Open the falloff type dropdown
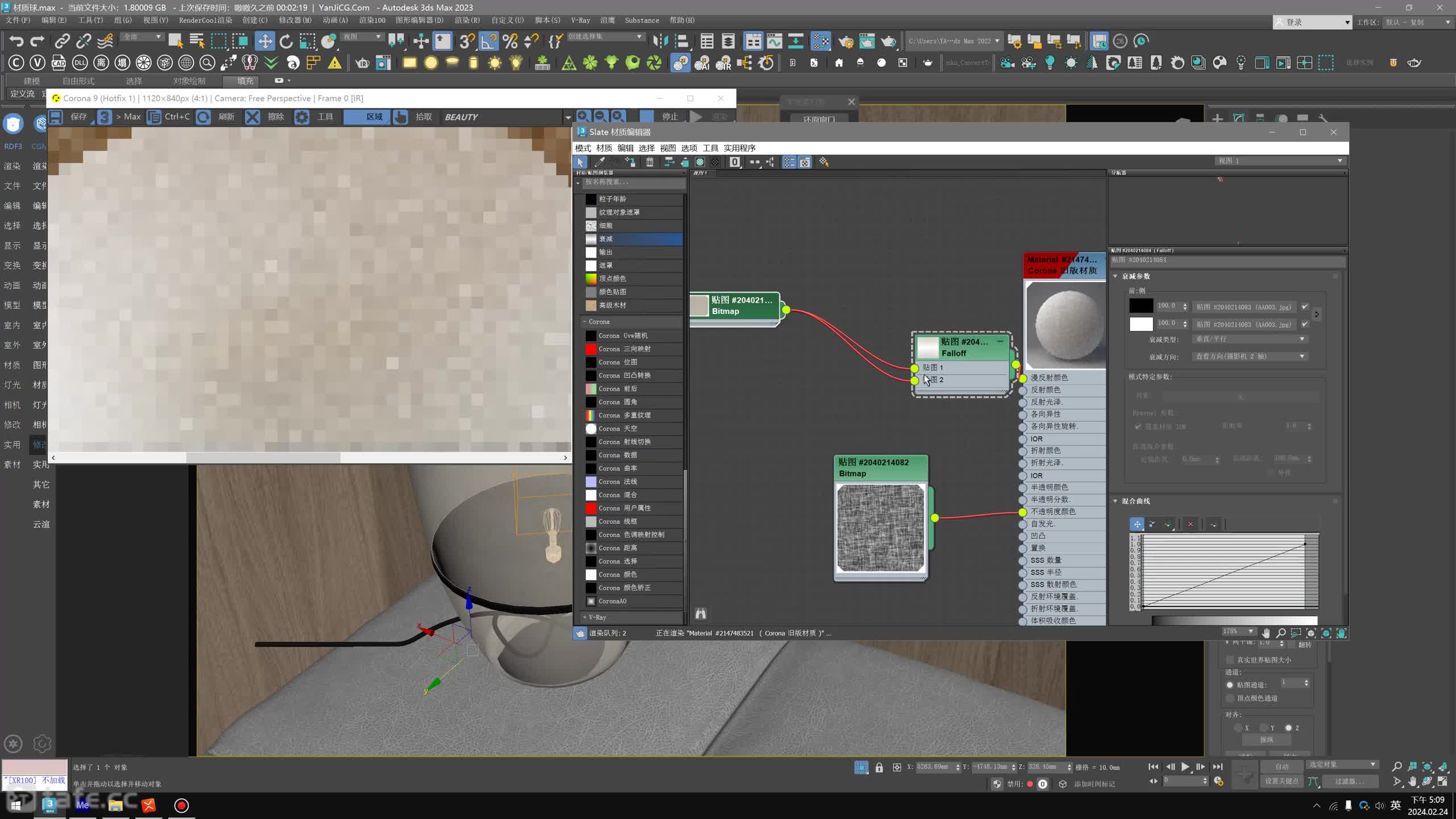This screenshot has width=1456, height=819. (1250, 339)
